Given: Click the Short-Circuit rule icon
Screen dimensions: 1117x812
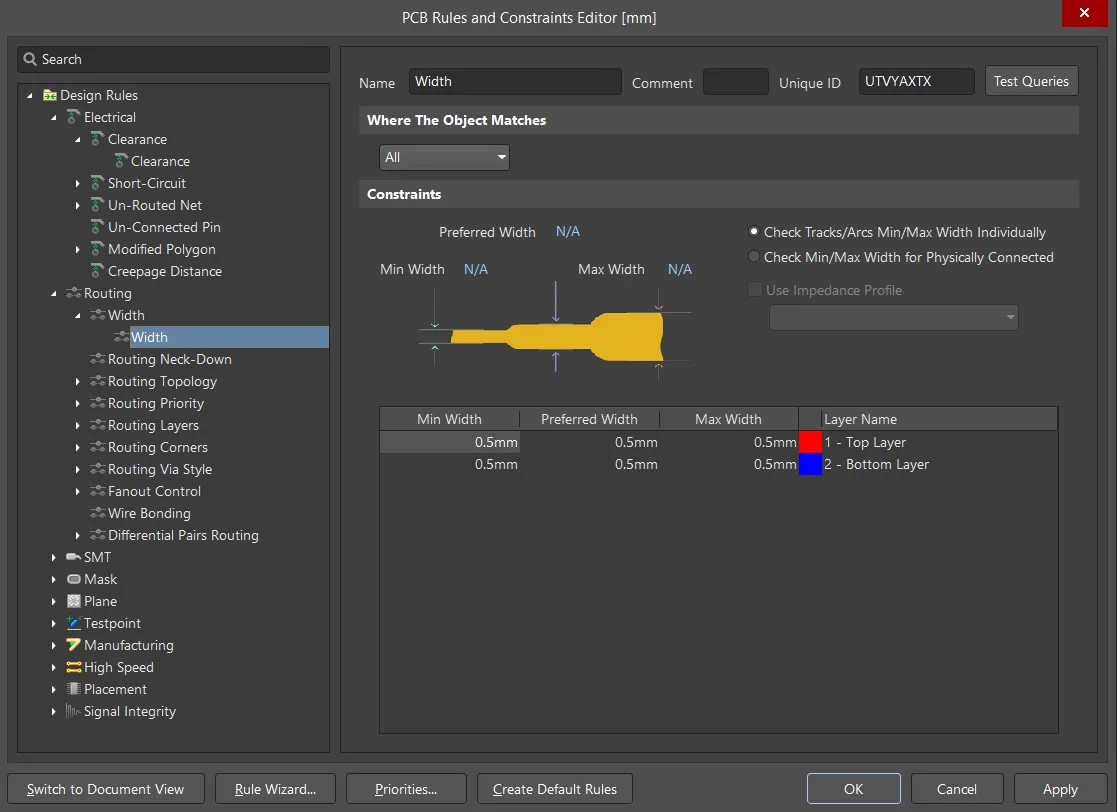Looking at the screenshot, I should tap(98, 183).
